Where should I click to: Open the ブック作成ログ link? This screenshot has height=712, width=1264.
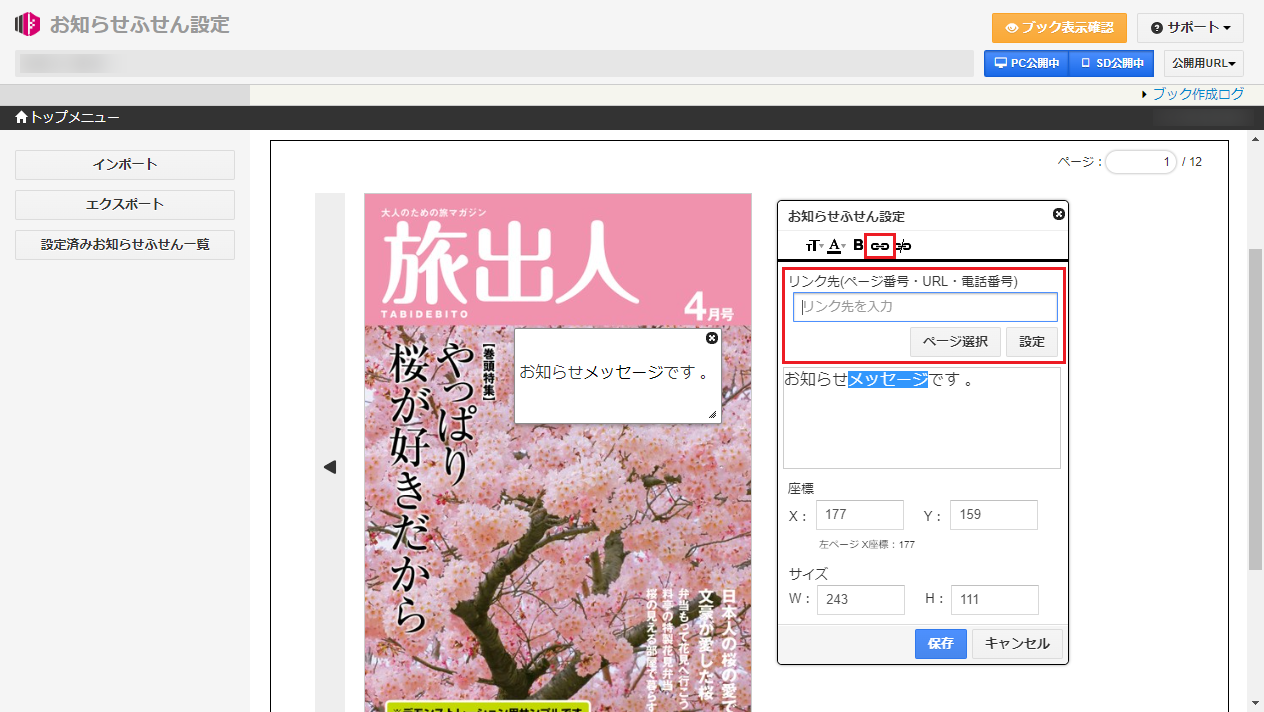[1198, 94]
